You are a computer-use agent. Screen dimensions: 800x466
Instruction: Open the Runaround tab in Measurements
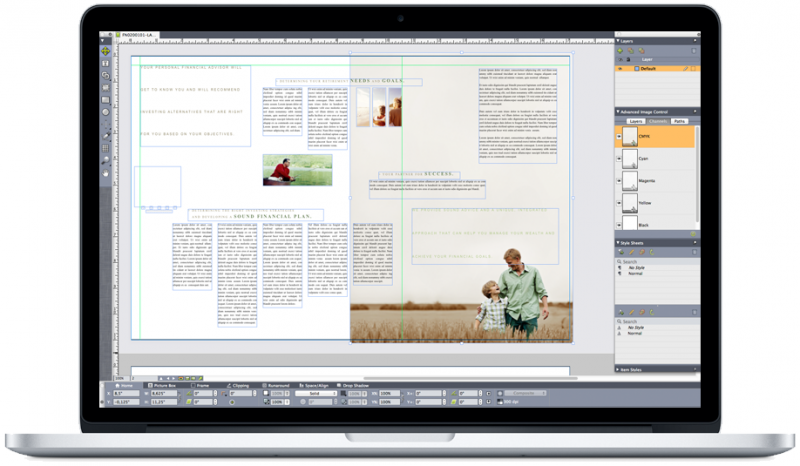click(x=279, y=385)
